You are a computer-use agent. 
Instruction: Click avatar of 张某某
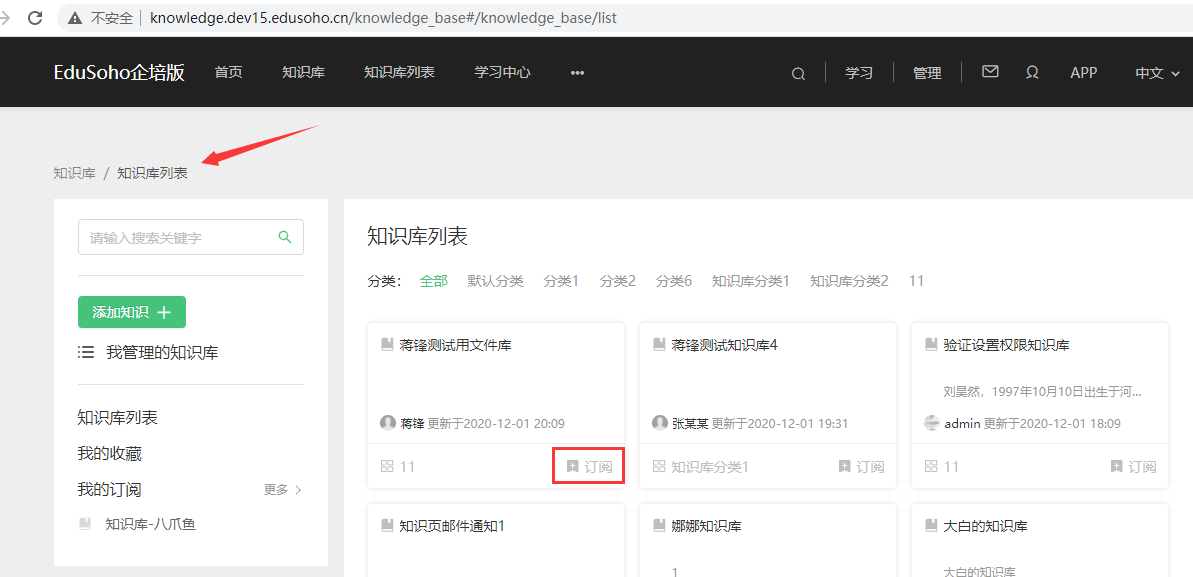point(660,423)
